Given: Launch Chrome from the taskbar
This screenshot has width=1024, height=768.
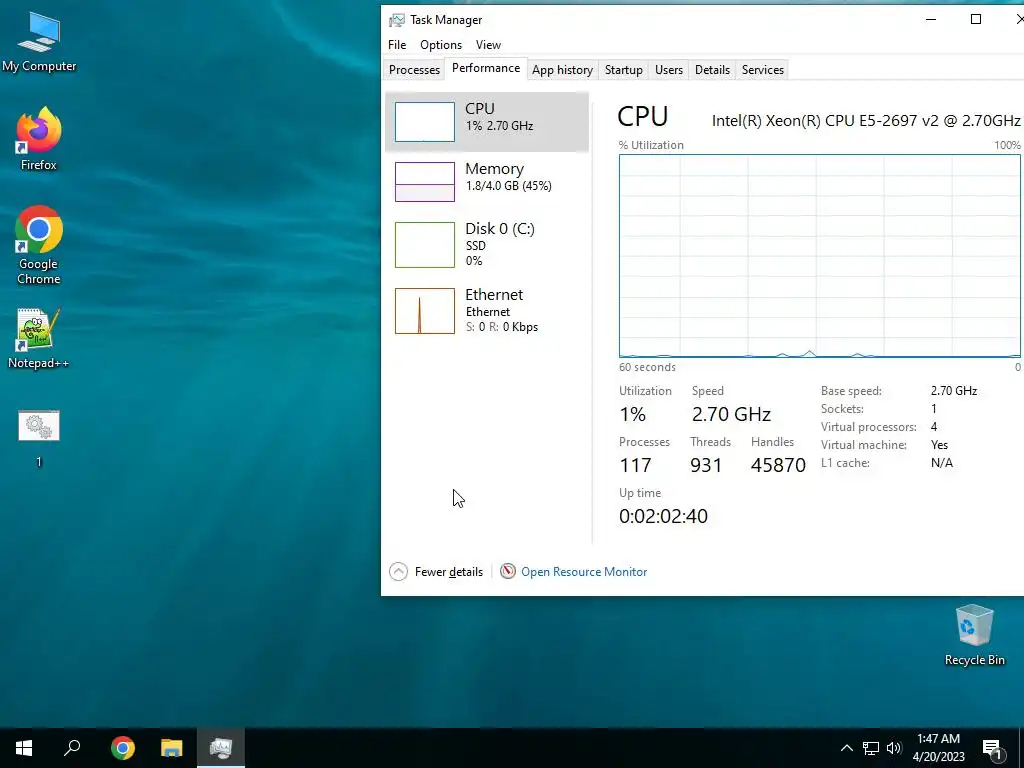Looking at the screenshot, I should 122,748.
